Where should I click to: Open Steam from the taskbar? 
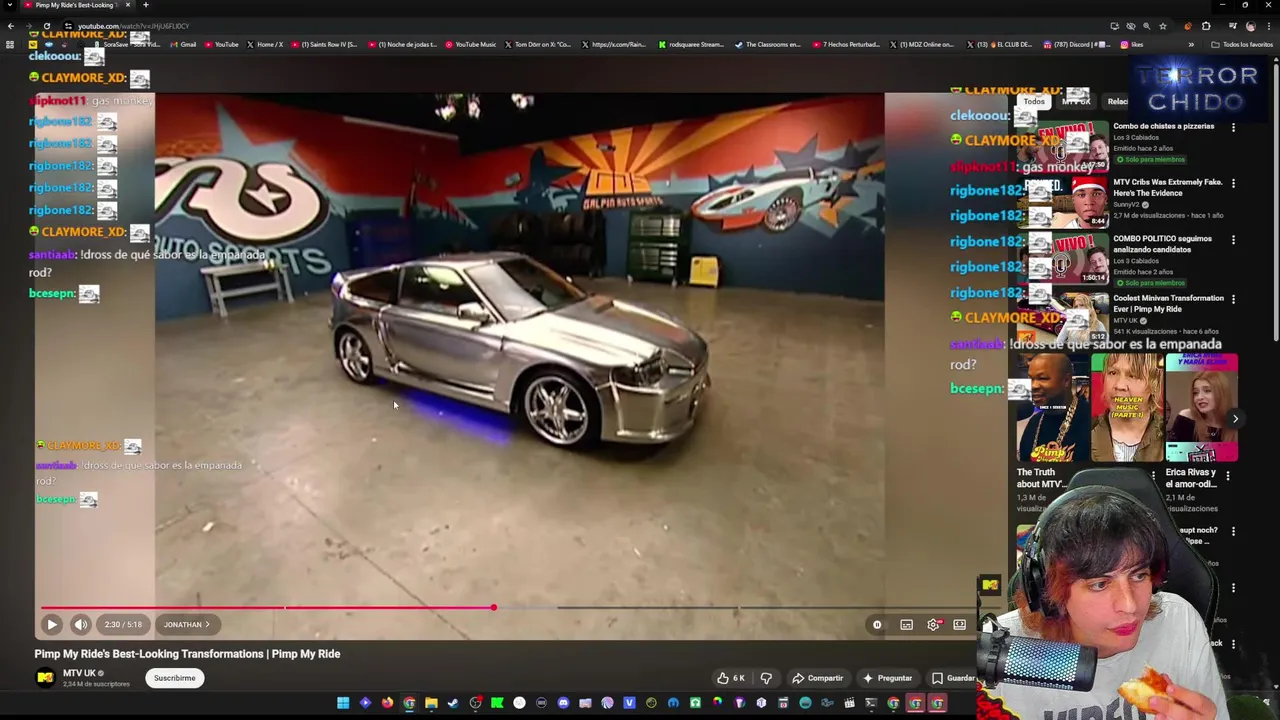click(x=453, y=704)
